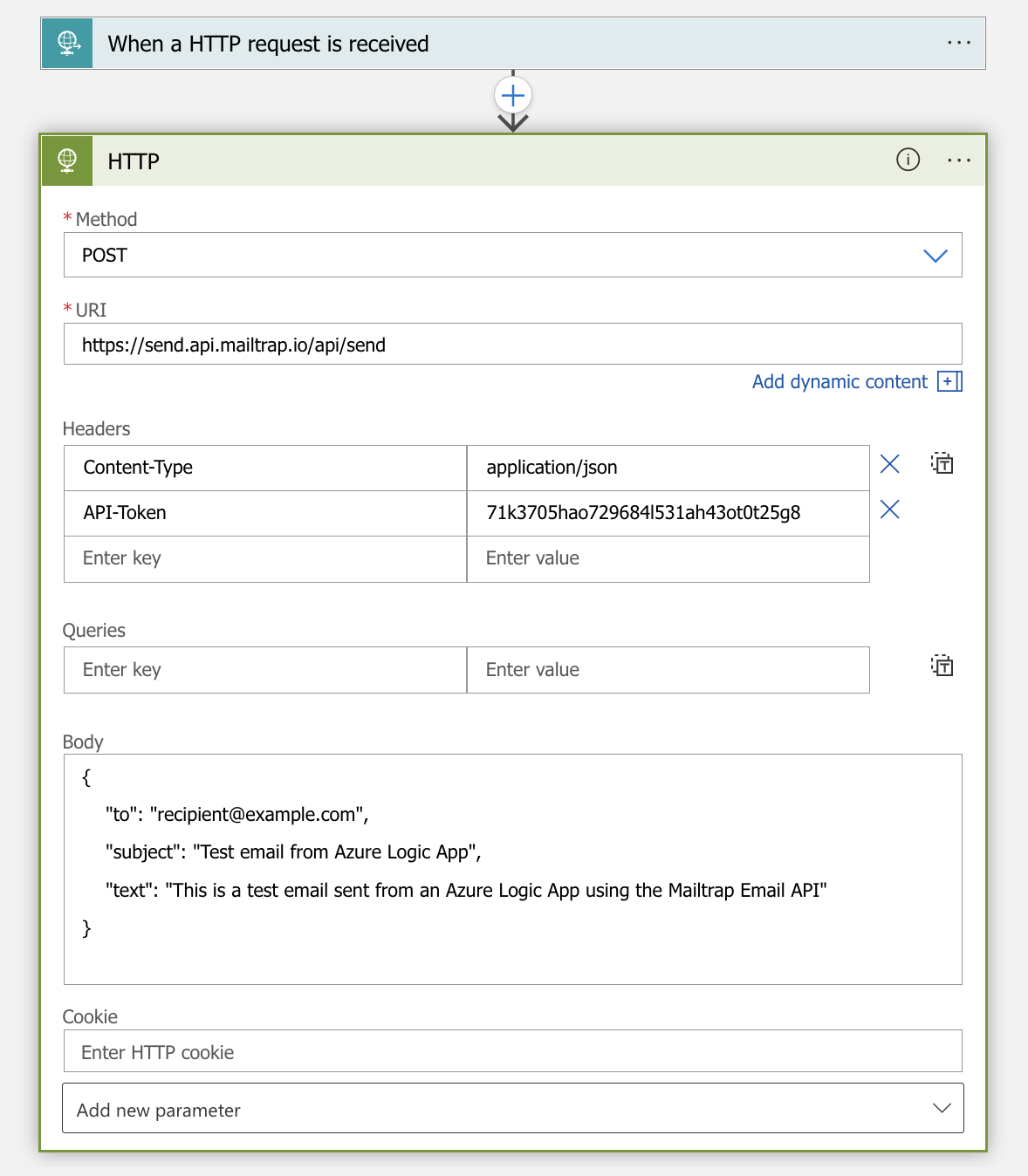Click the Body JSON text area
The width and height of the screenshot is (1028, 1176).
pos(513,869)
